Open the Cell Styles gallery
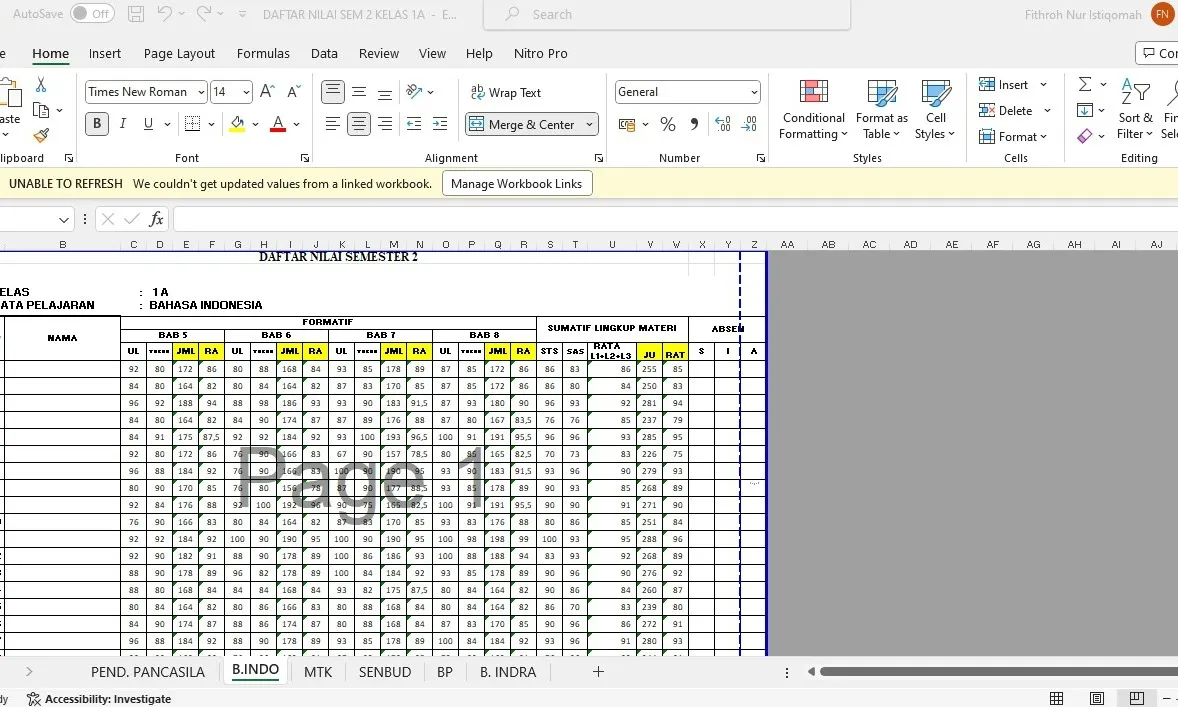The height and width of the screenshot is (707, 1178). (x=934, y=110)
